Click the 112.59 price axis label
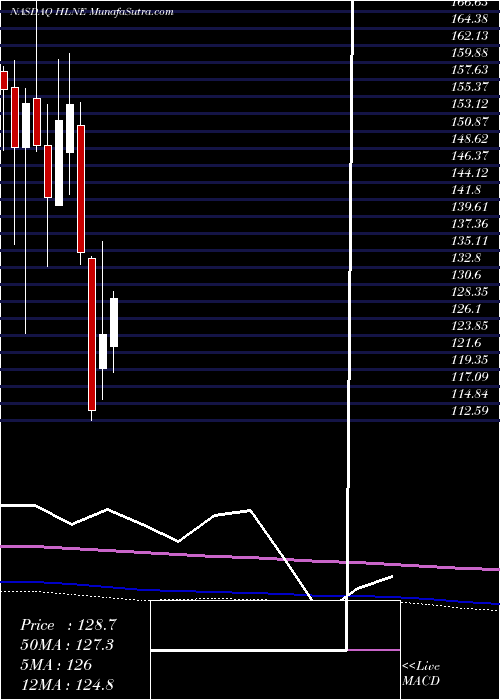 point(470,411)
